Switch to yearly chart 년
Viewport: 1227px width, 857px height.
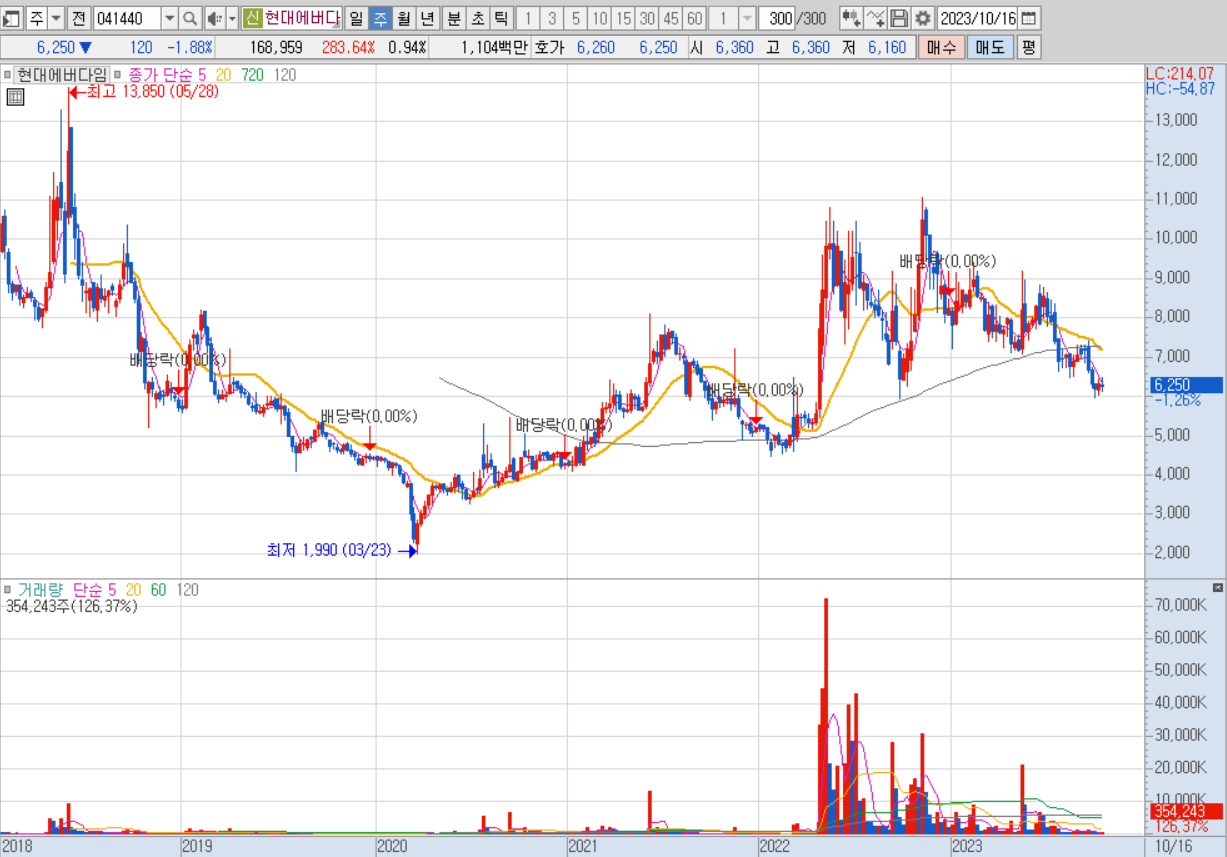pyautogui.click(x=426, y=18)
